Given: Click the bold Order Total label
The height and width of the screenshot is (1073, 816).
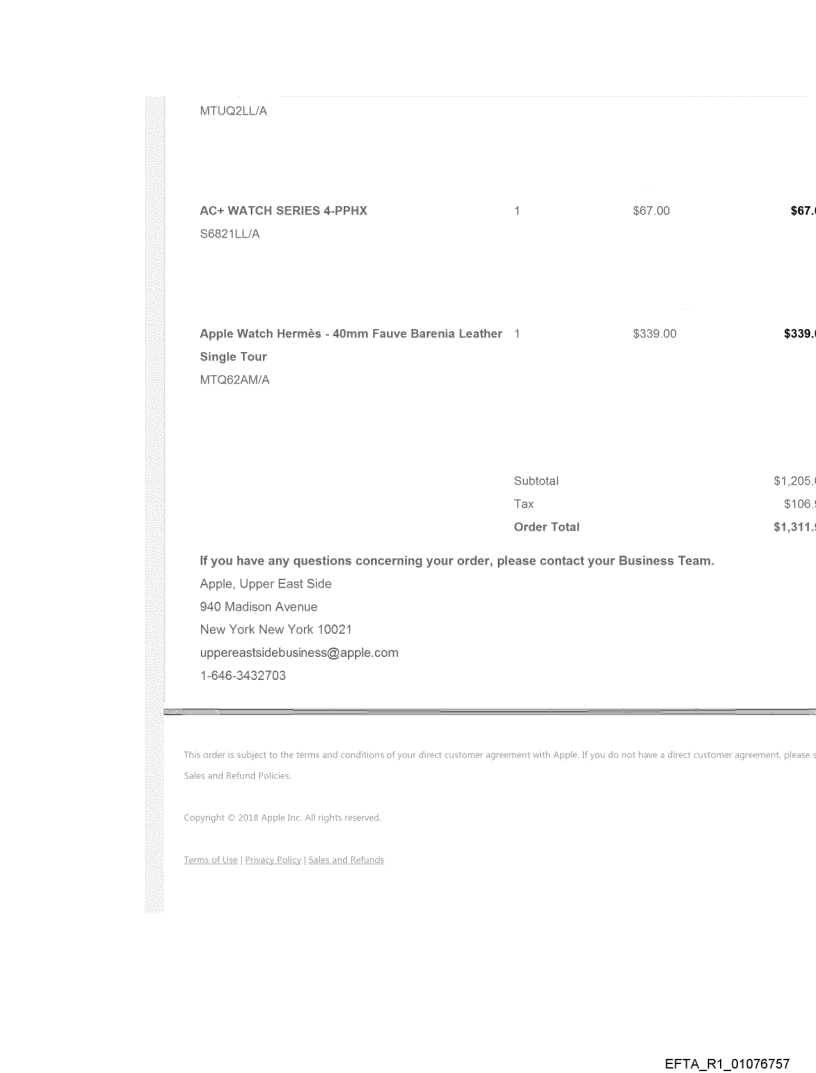Looking at the screenshot, I should click(546, 527).
